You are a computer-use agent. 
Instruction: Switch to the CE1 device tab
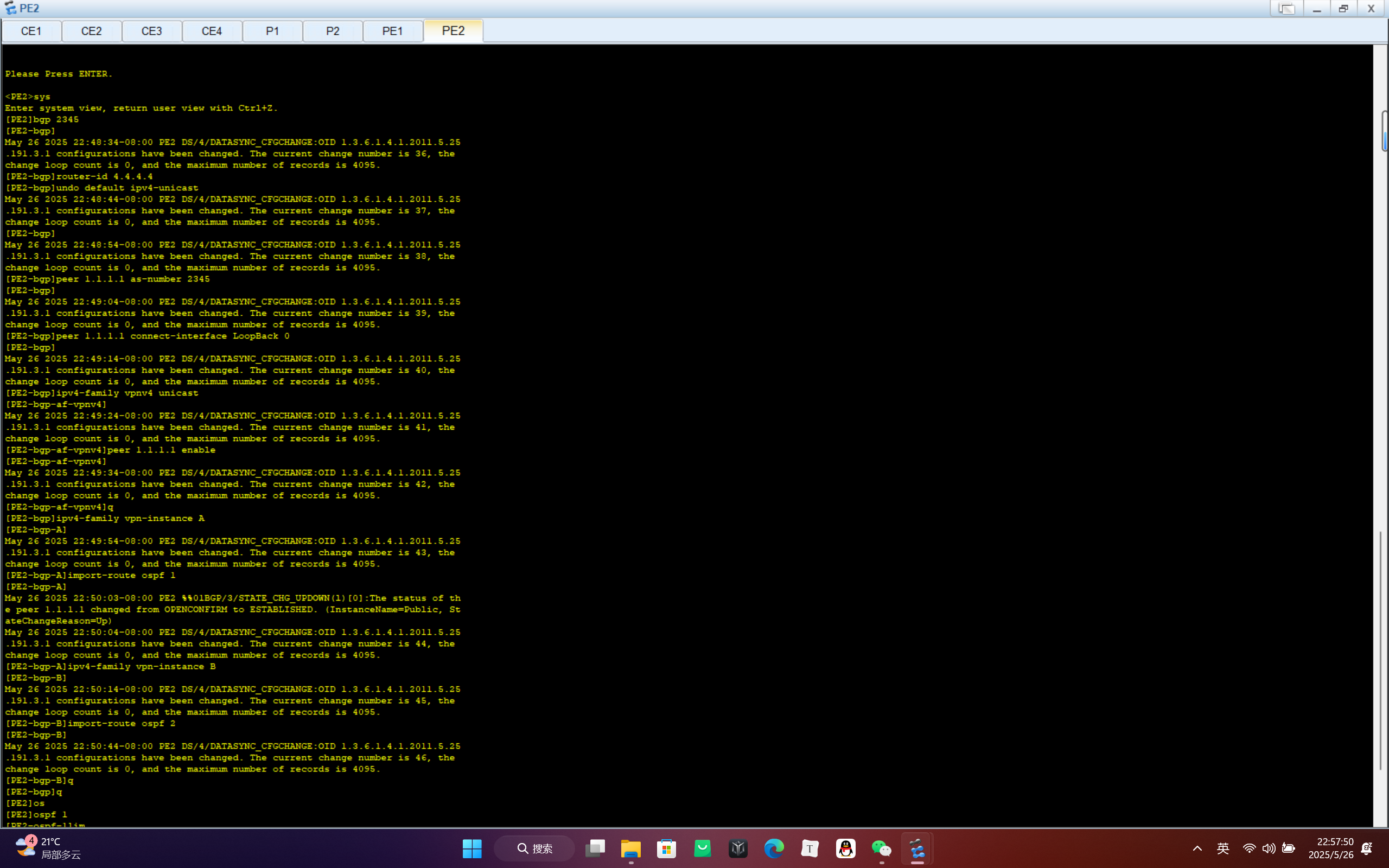(x=31, y=31)
